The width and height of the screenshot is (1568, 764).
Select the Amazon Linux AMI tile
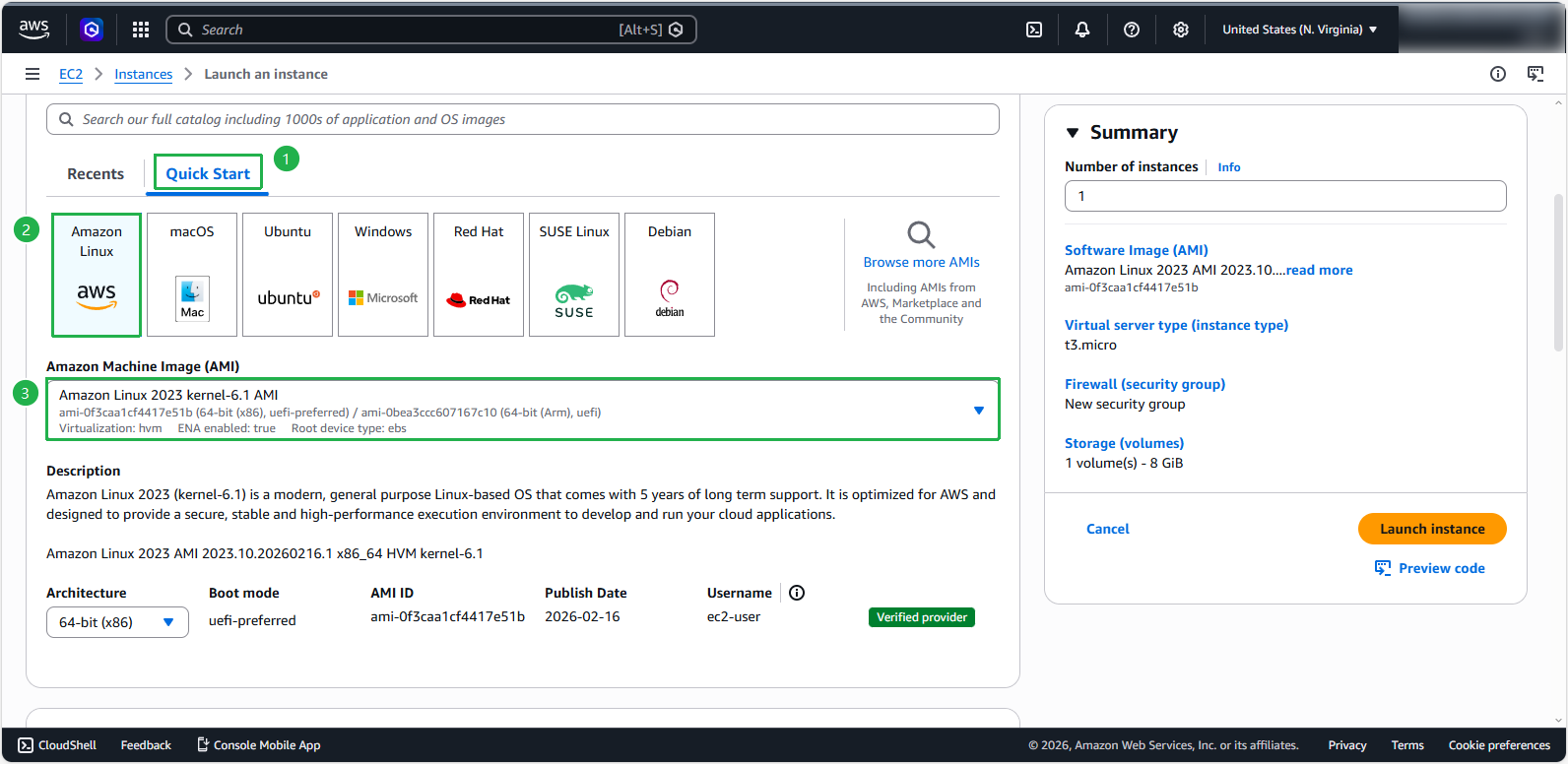[x=97, y=275]
